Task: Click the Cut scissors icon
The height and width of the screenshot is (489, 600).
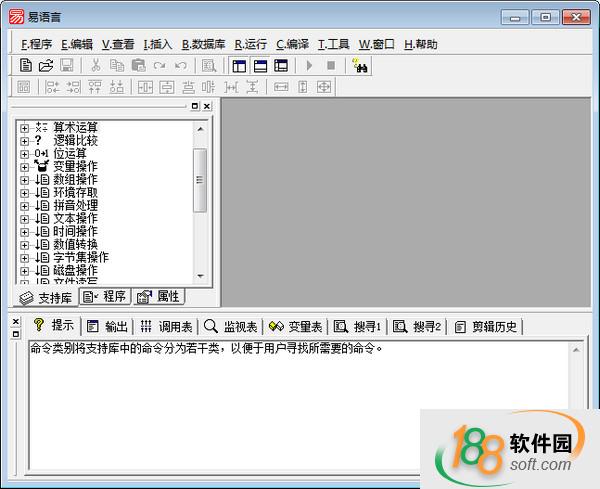Action: (96, 66)
